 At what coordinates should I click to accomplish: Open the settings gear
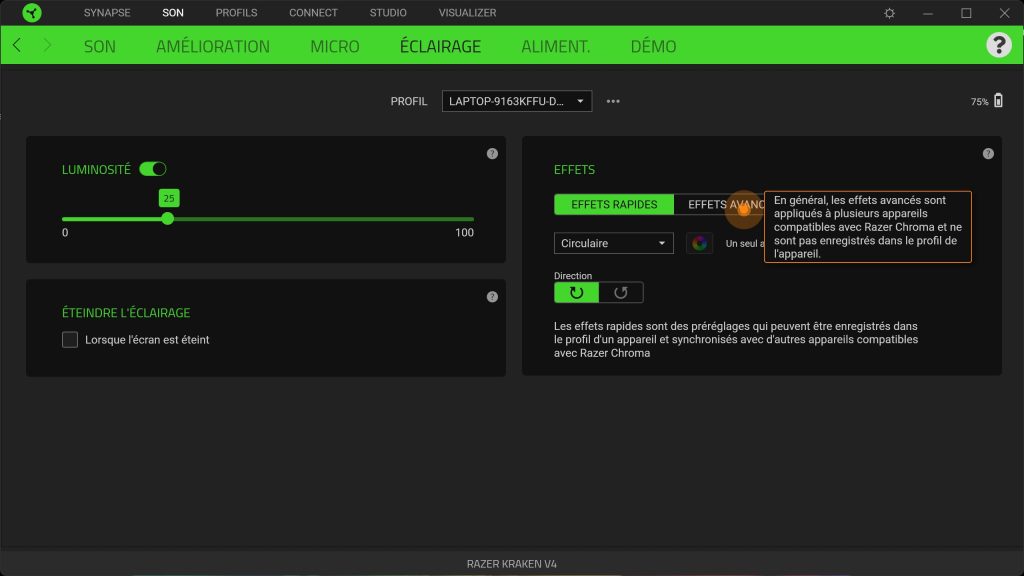(889, 13)
